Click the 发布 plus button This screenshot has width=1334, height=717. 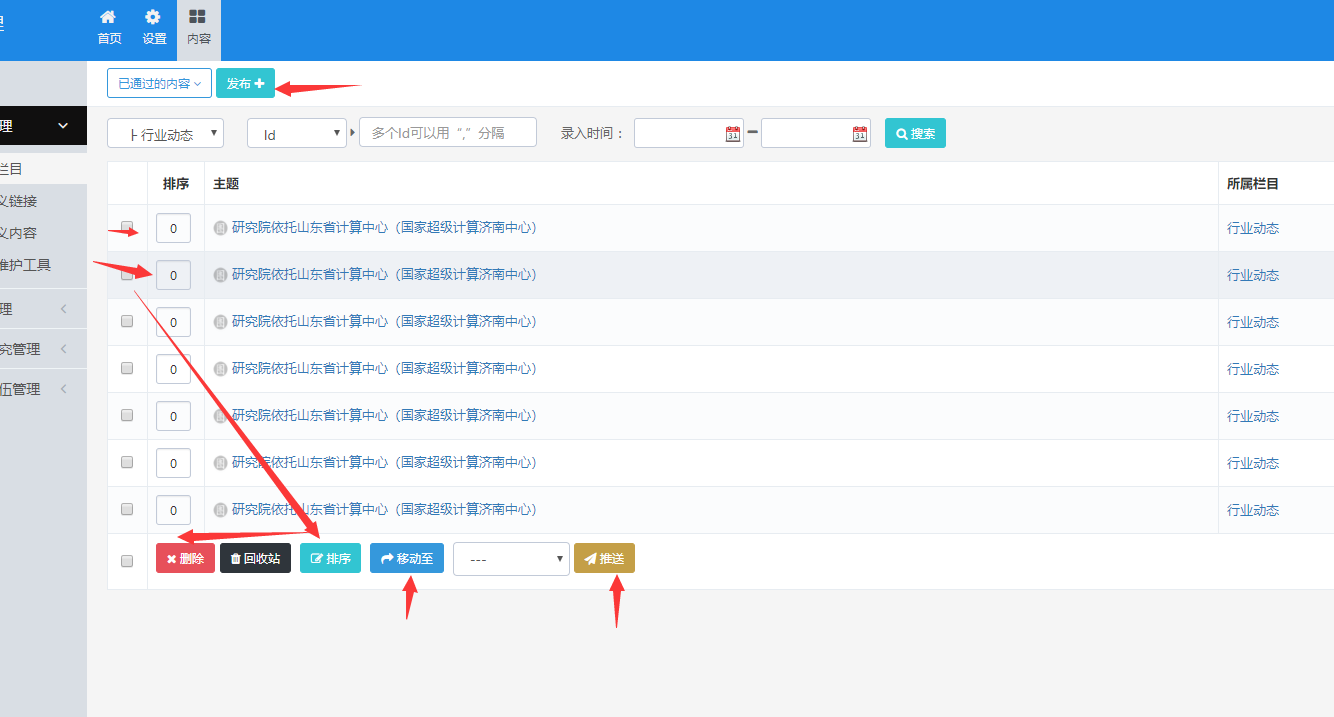(245, 83)
